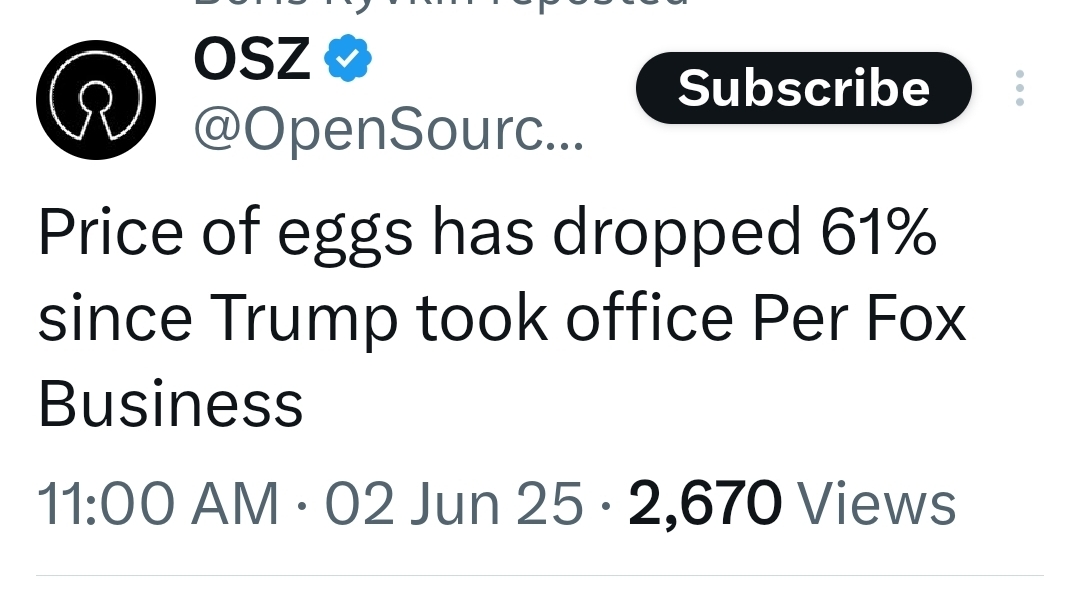This screenshot has width=1080, height=589.
Task: Click the partially visible reposted label
Action: [441, 3]
